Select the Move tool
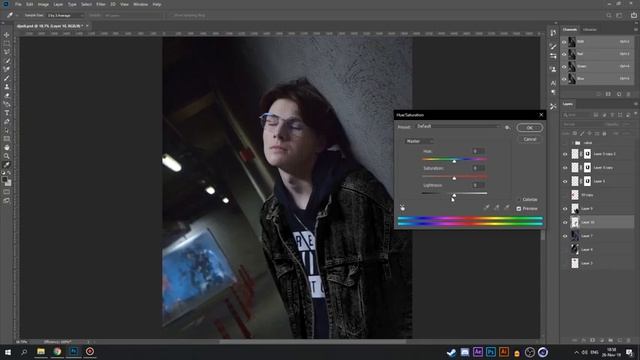The image size is (640, 360). tap(7, 35)
